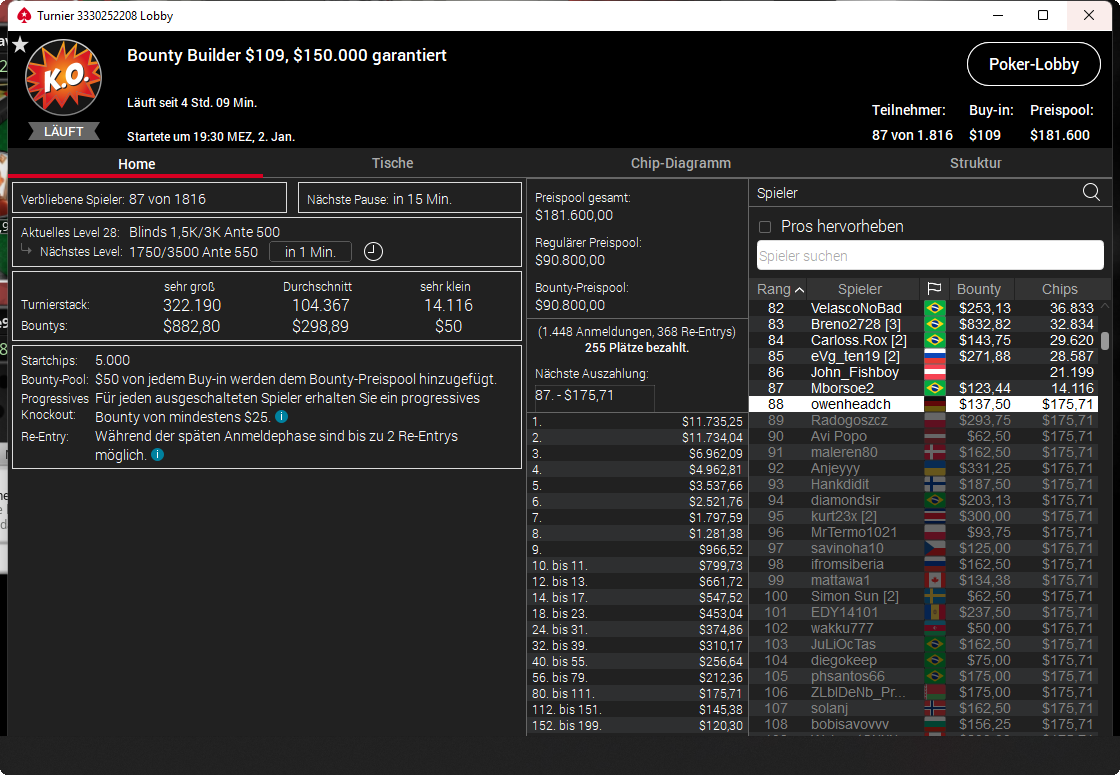Click the Finland flag next to Hankdidit
Viewport: 1120px width, 775px height.
click(935, 484)
